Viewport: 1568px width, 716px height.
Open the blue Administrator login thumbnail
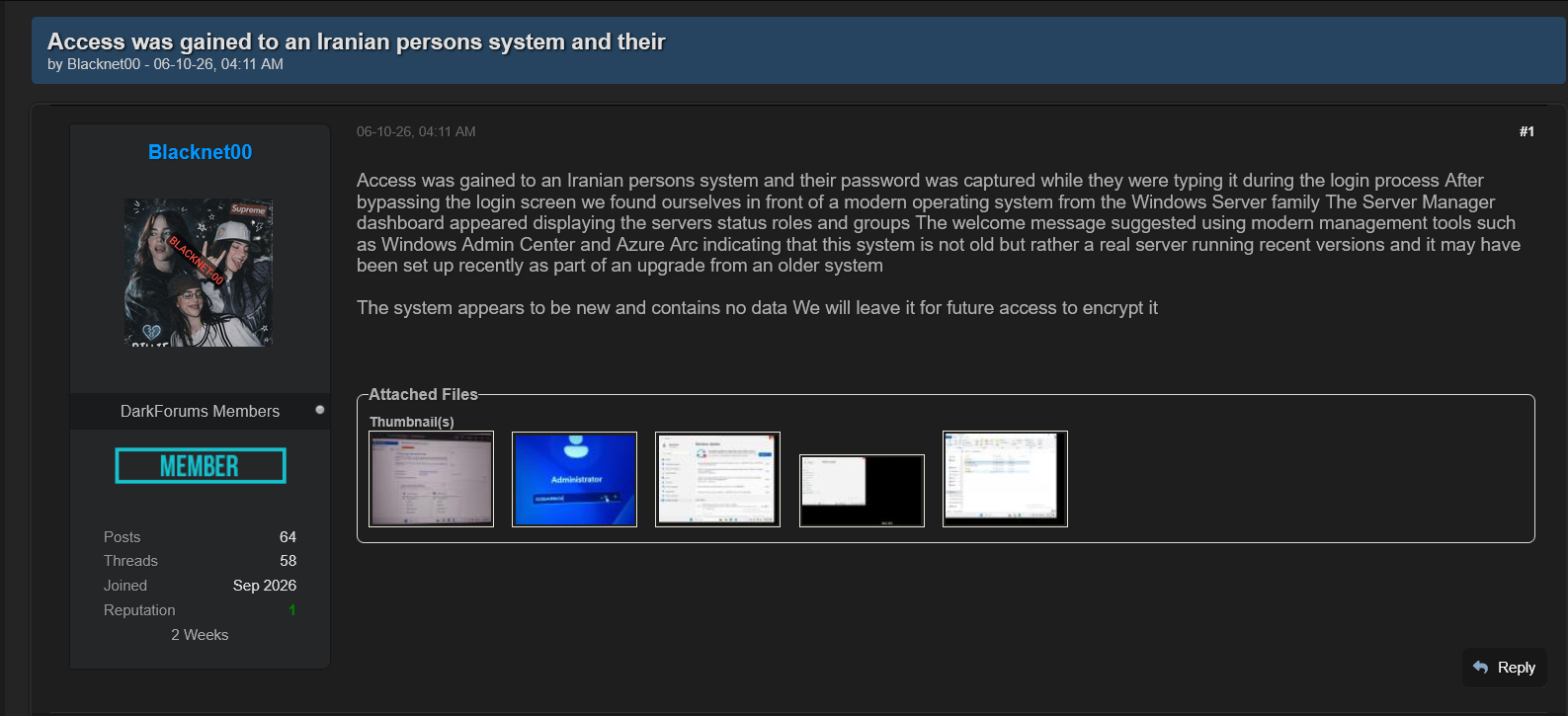[x=574, y=479]
